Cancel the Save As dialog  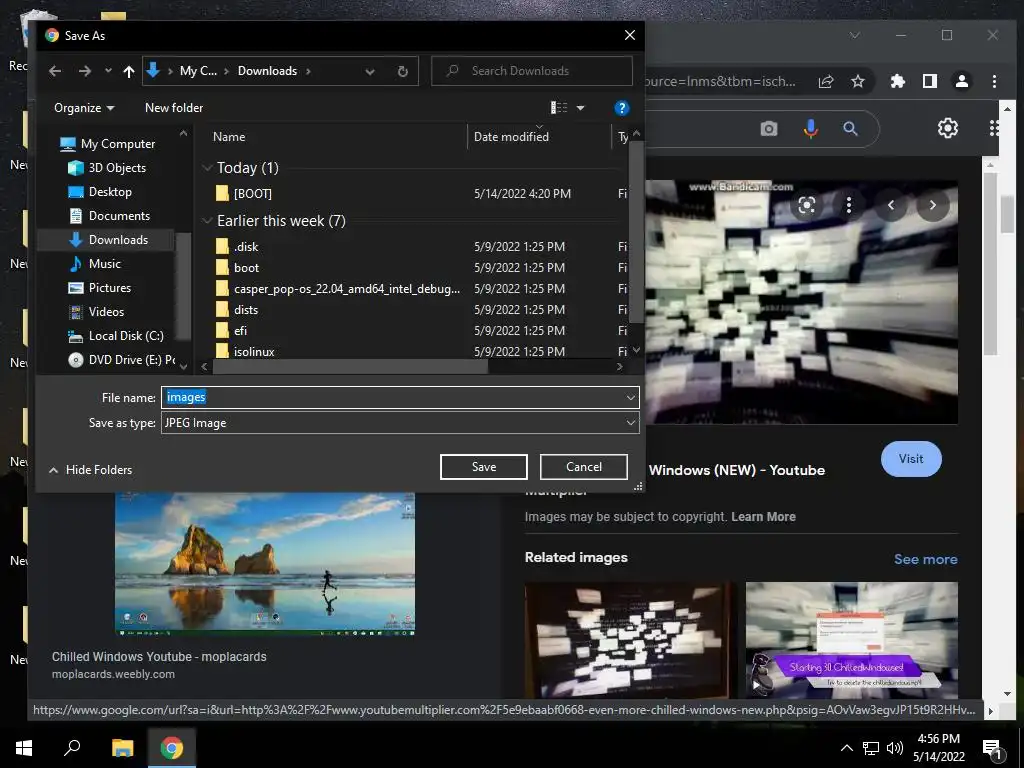click(584, 467)
